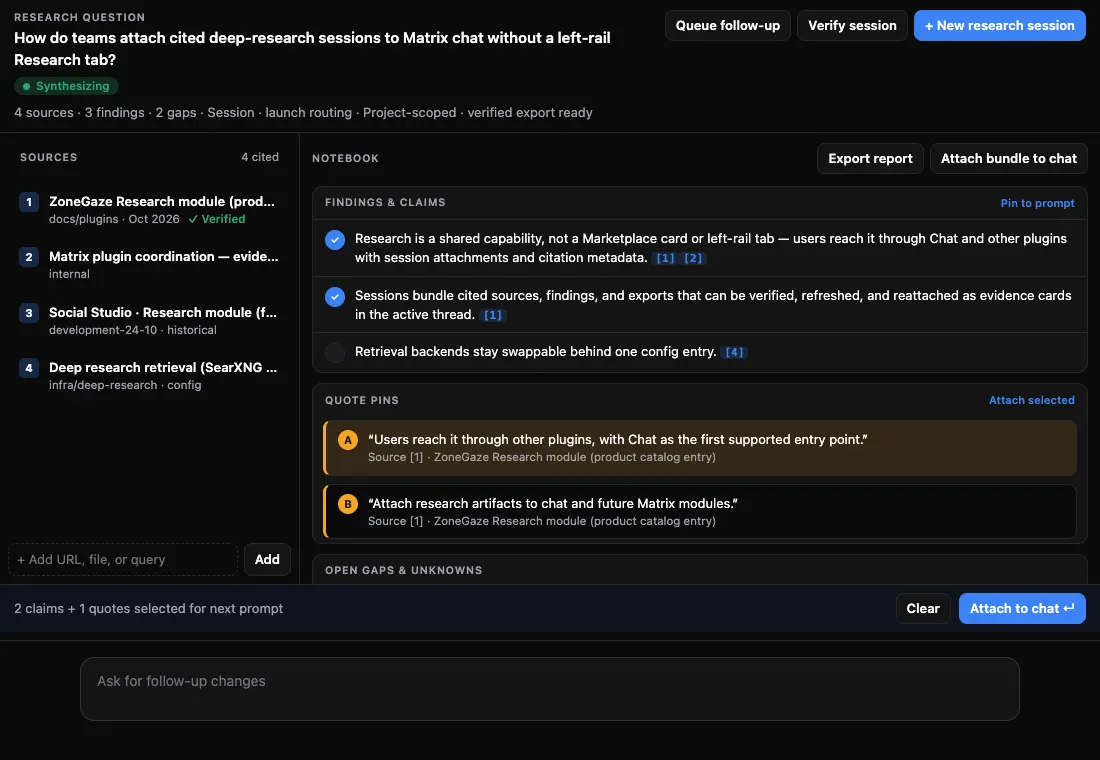
Task: Click Export report button
Action: (x=871, y=159)
